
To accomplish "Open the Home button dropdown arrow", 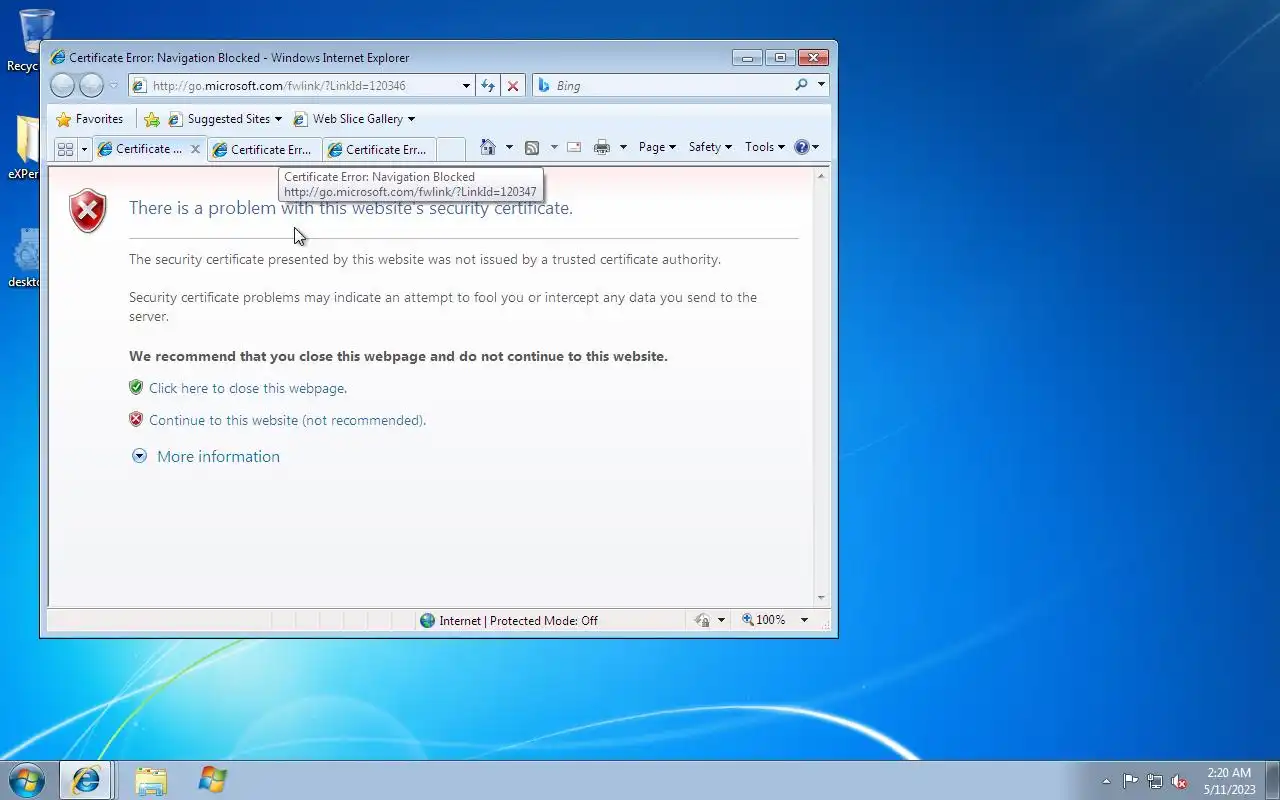I will [509, 147].
